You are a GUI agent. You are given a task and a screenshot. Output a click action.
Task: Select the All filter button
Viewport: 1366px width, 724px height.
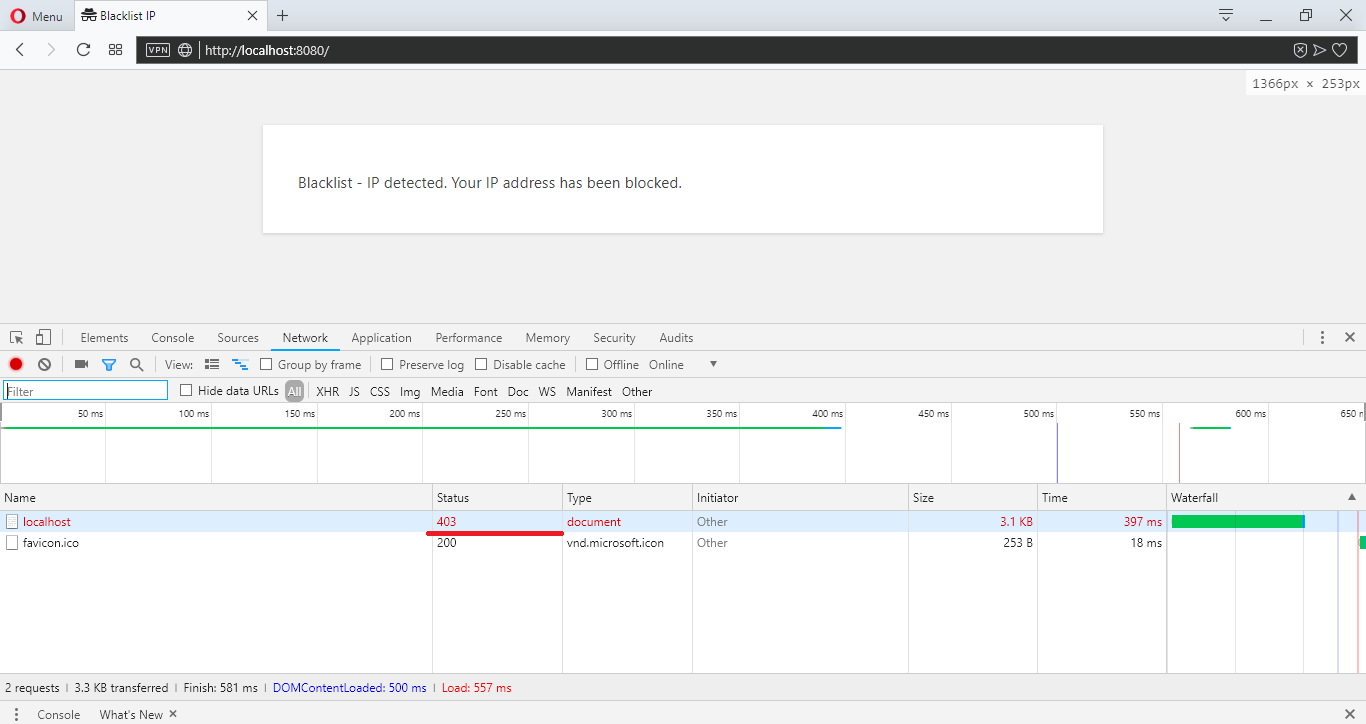[x=294, y=392]
